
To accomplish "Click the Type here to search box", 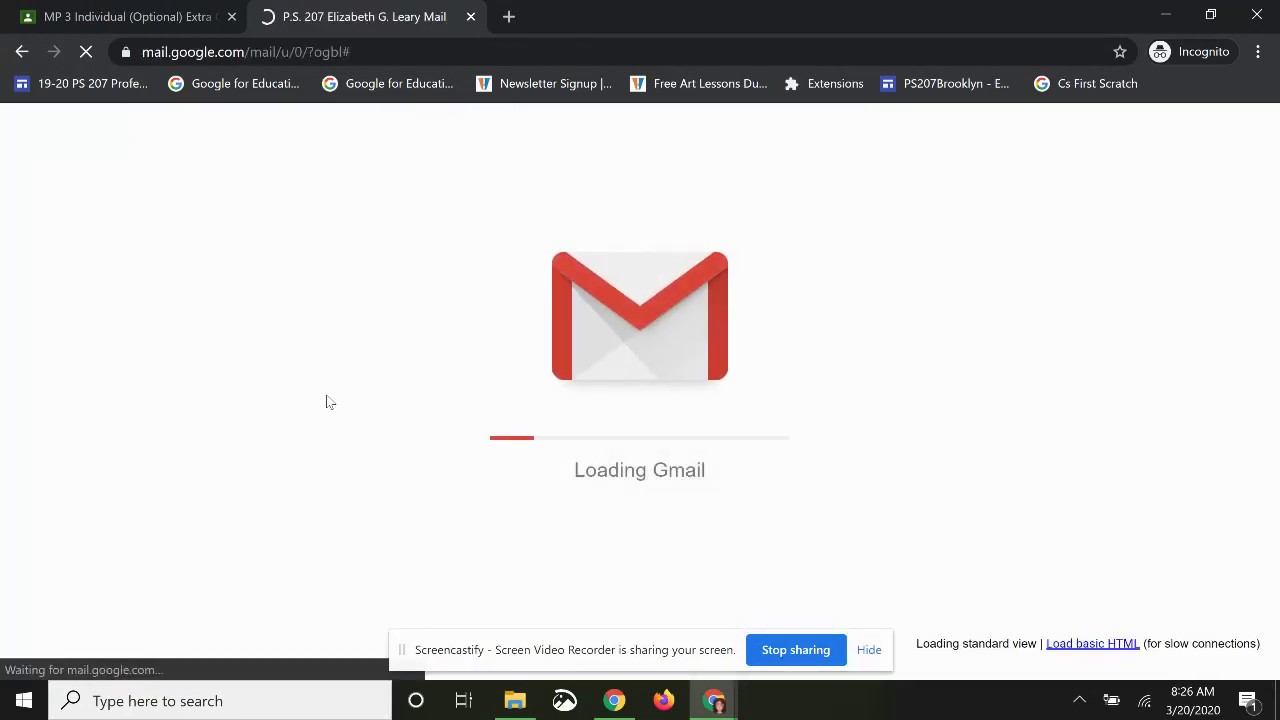I will coord(220,701).
